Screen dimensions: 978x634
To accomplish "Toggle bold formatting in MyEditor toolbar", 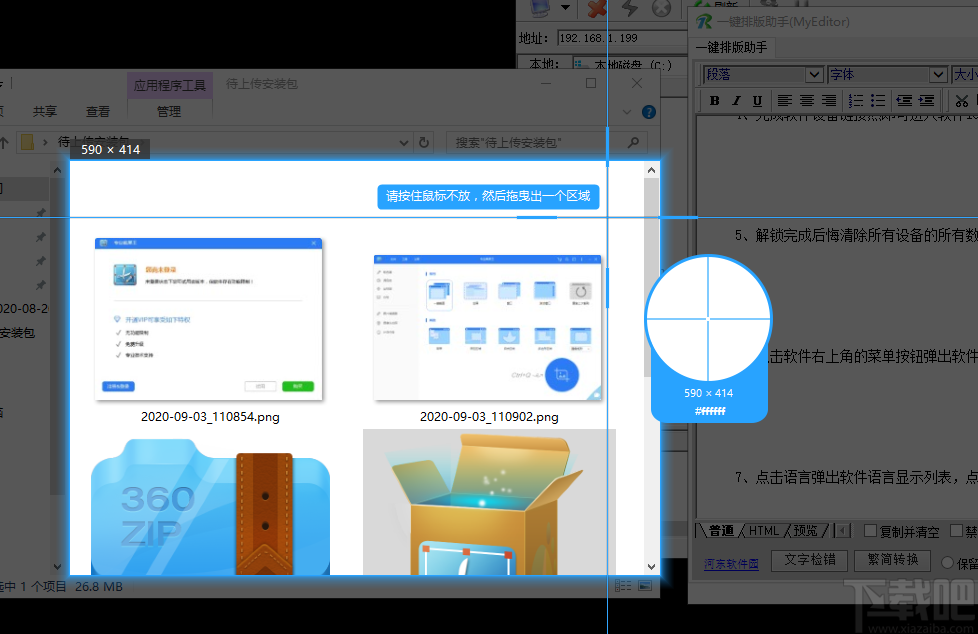I will click(716, 100).
